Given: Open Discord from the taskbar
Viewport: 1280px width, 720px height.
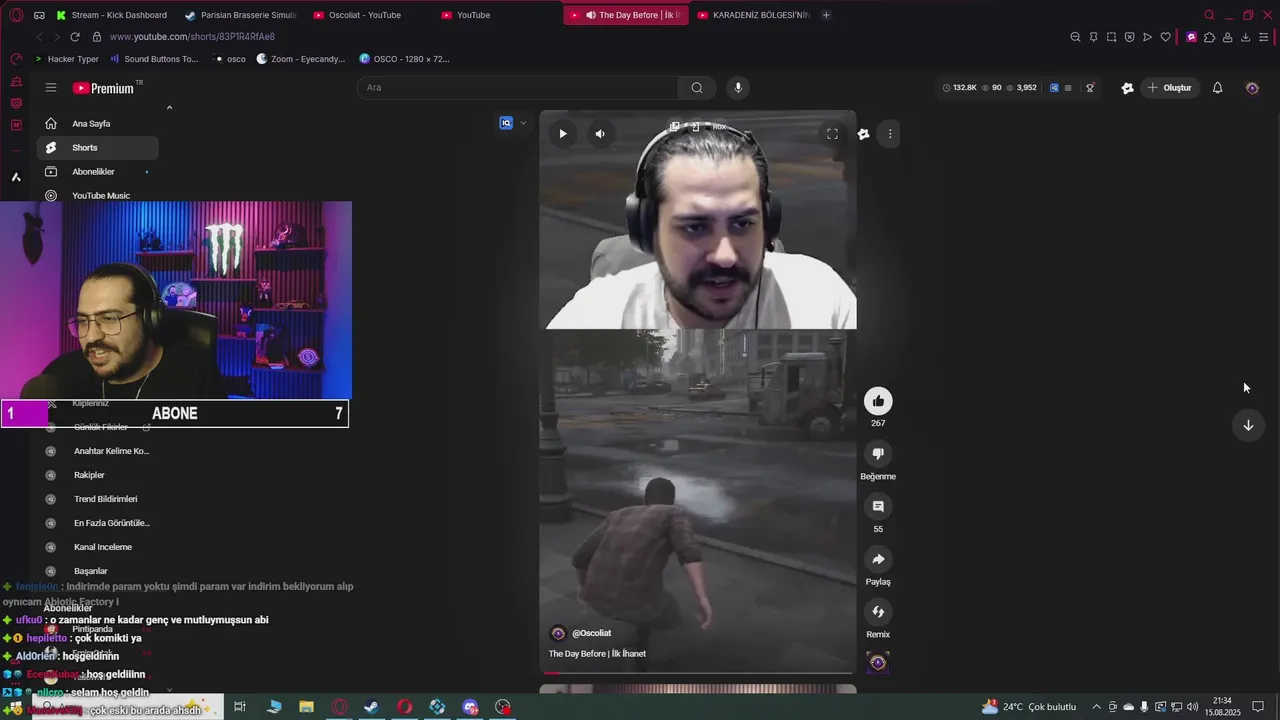Looking at the screenshot, I should [x=470, y=707].
